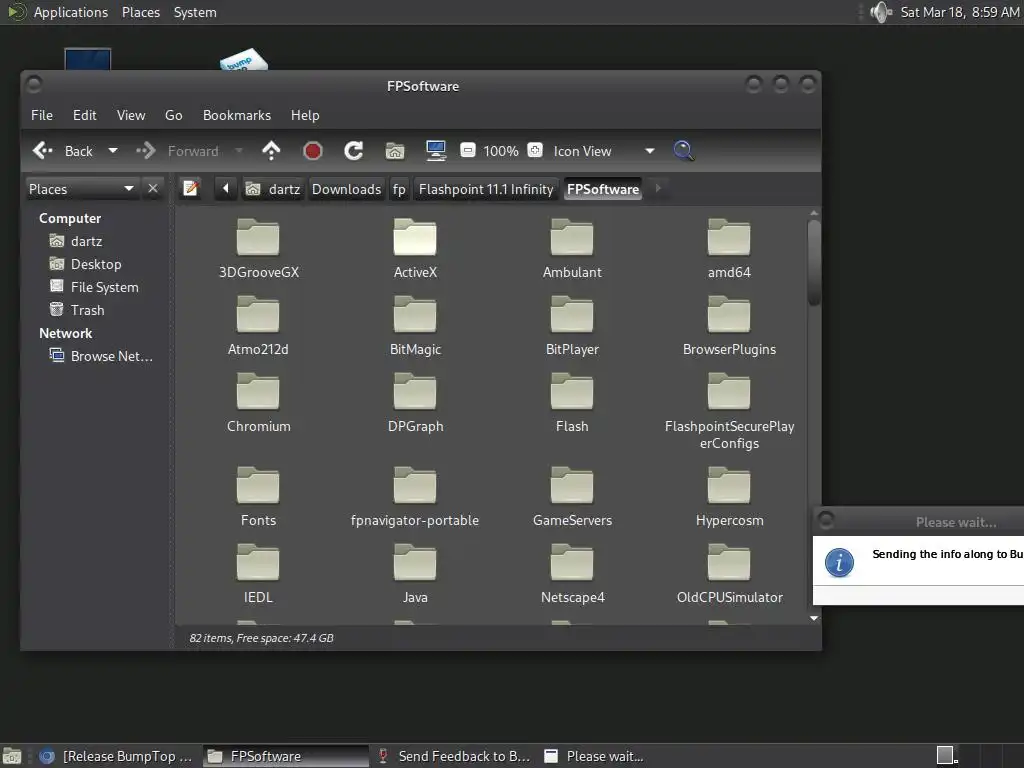Select FPSoftware path bar button

click(603, 189)
